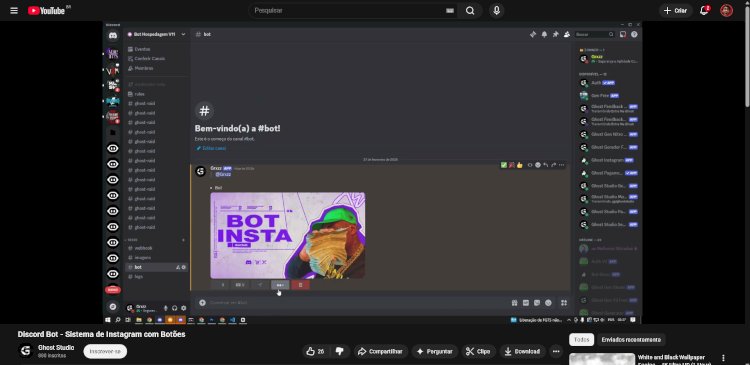Open Discord threads icon in channel header

point(533,34)
